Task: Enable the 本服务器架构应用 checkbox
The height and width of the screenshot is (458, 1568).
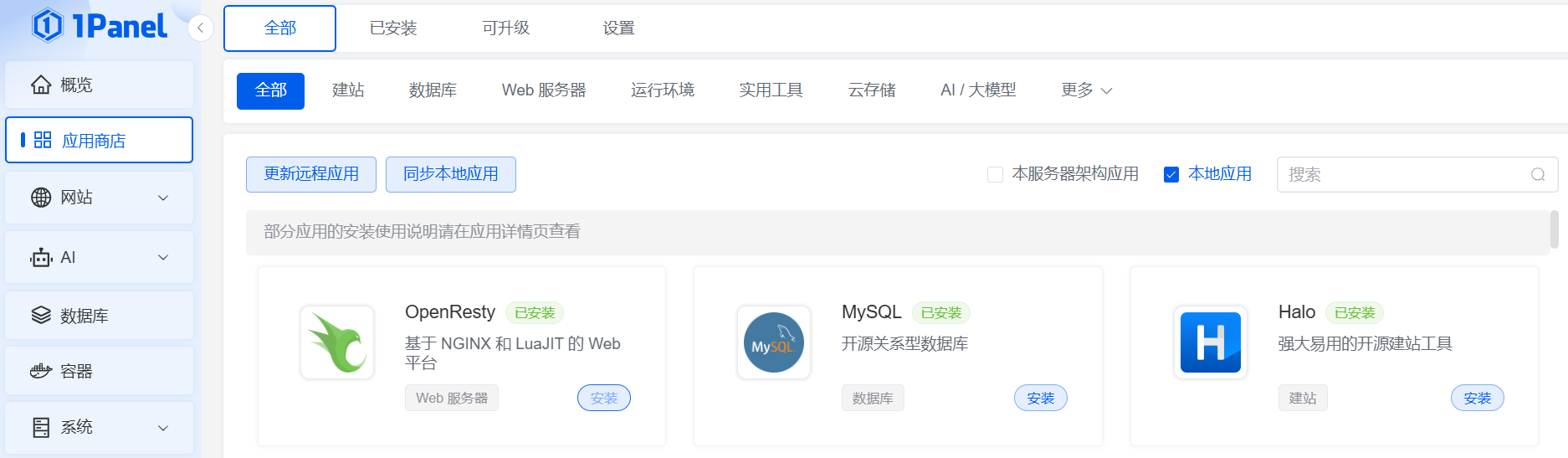Action: [x=995, y=174]
